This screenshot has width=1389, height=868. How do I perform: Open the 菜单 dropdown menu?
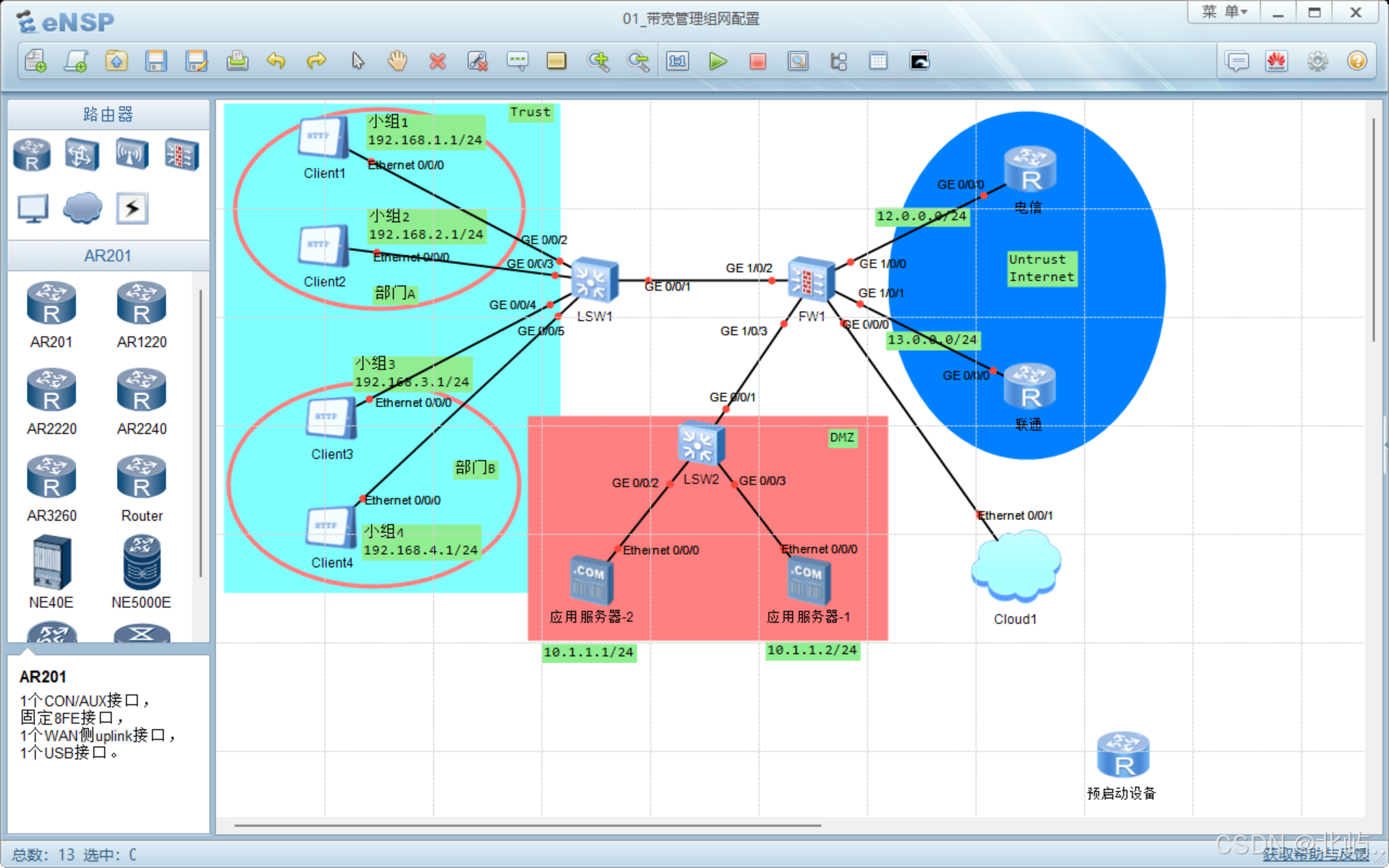1224,12
